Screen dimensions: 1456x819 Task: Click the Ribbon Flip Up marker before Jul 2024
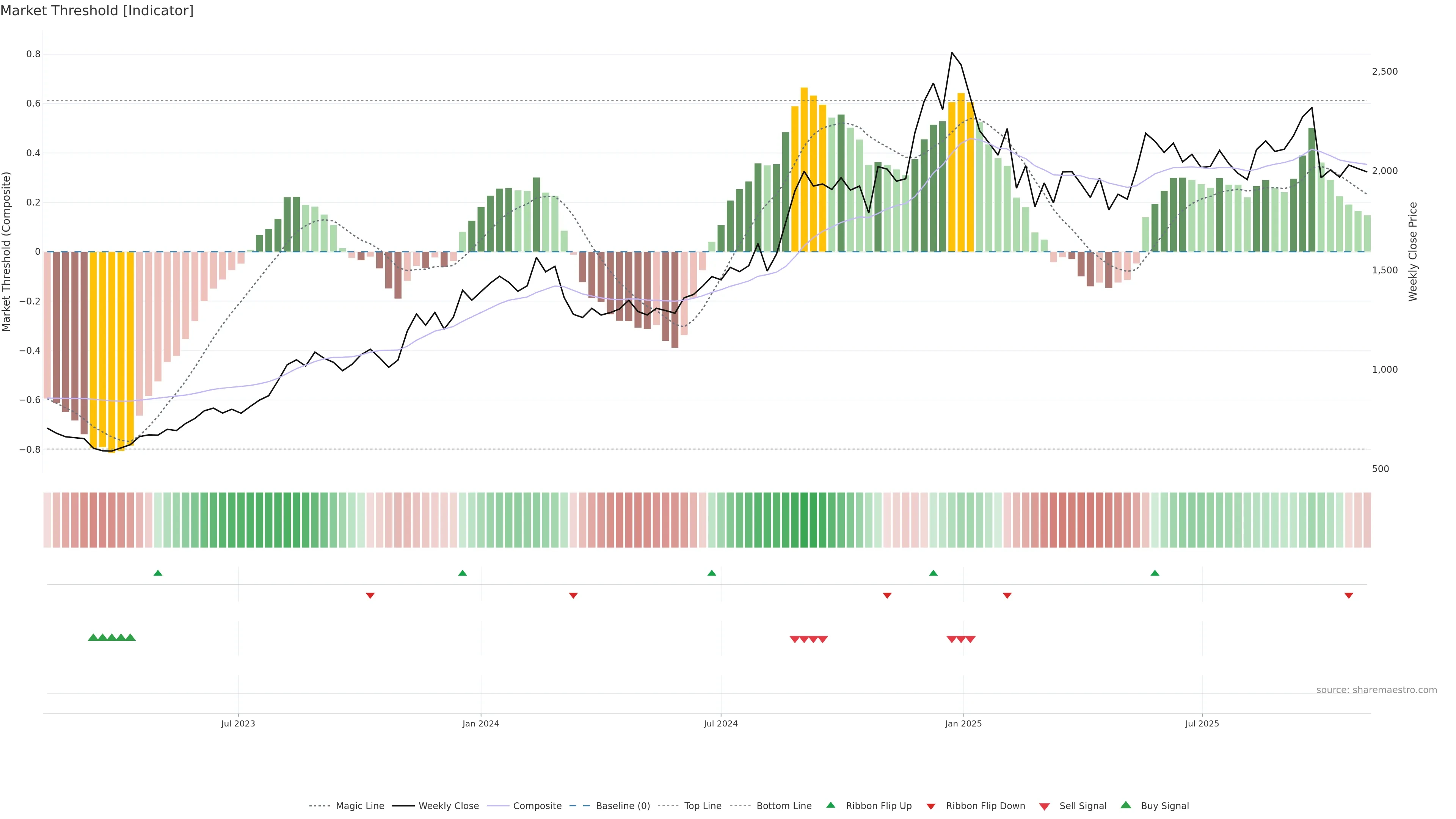(712, 573)
